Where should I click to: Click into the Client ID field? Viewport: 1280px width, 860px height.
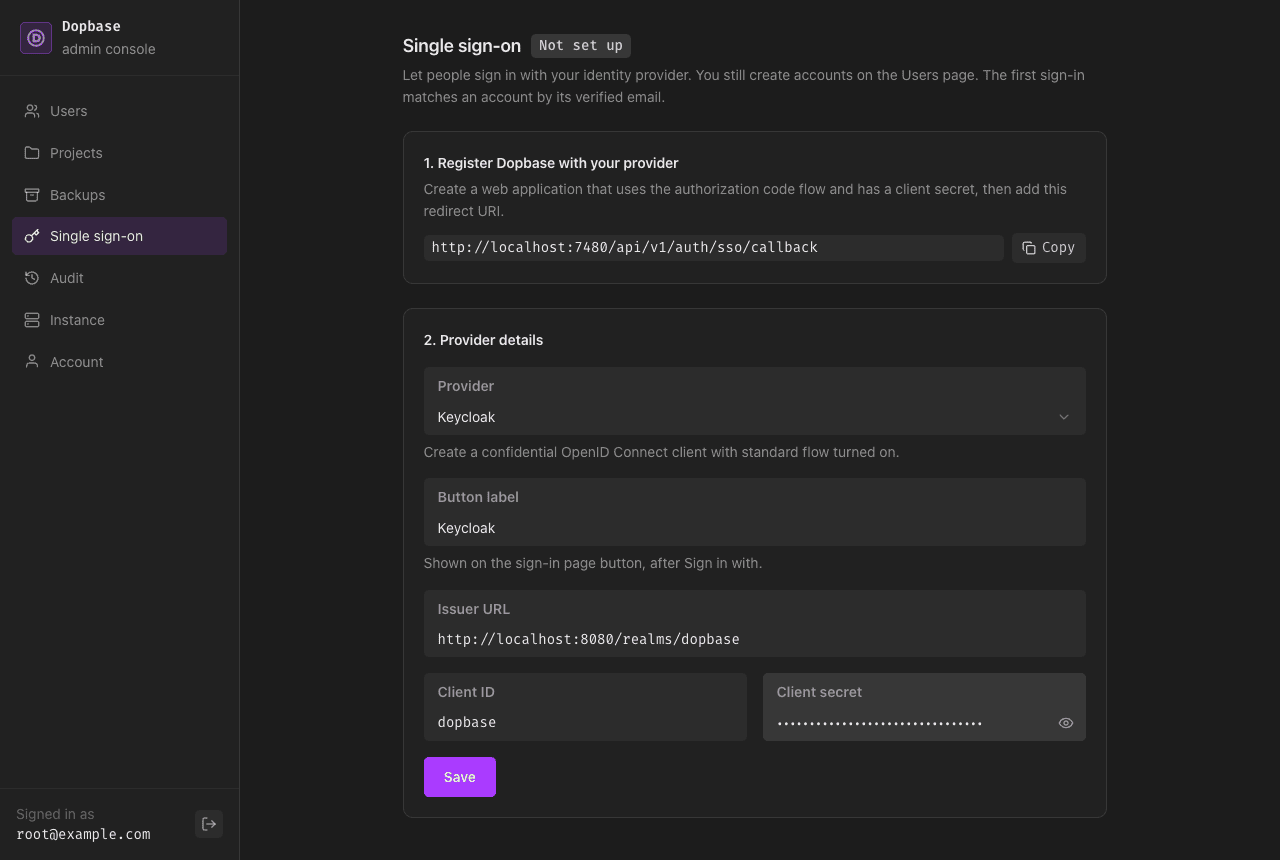(x=585, y=707)
